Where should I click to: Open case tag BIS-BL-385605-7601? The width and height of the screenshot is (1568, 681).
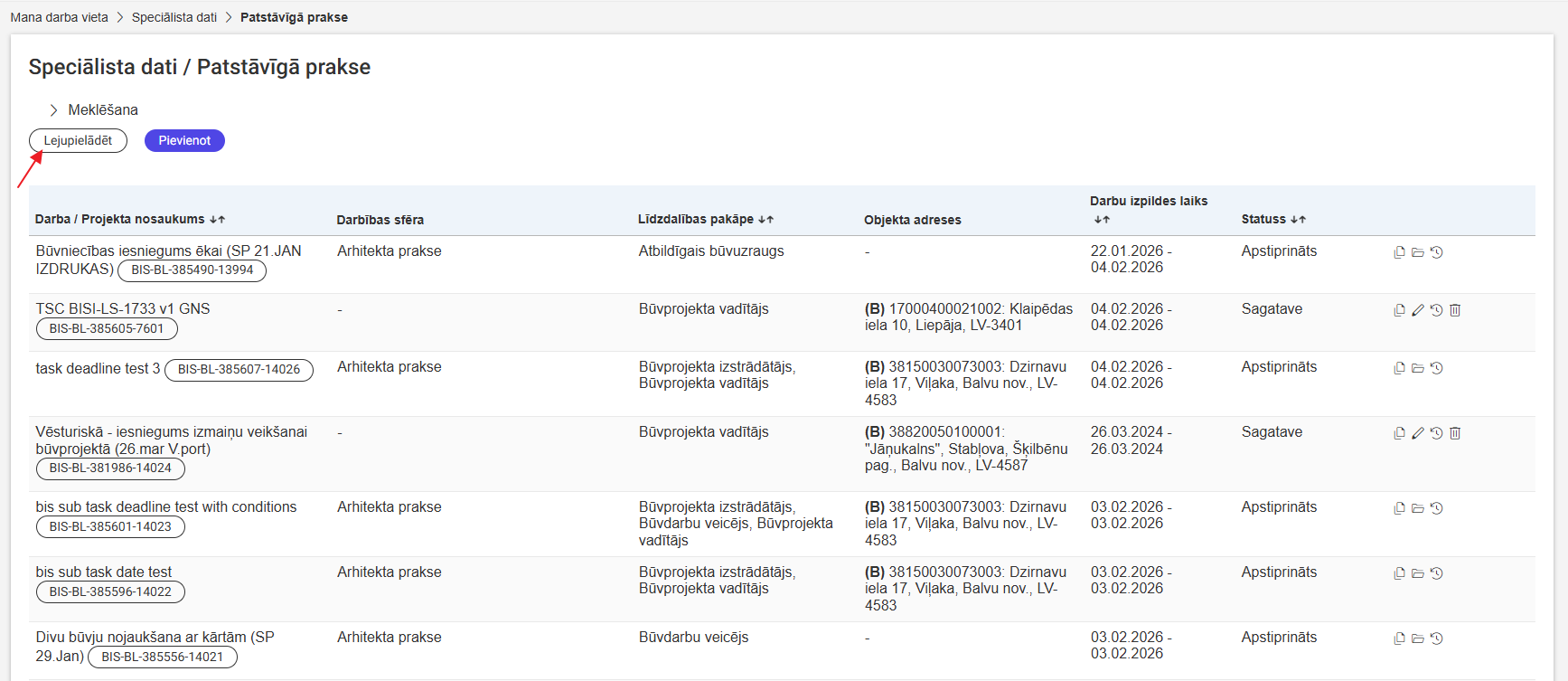point(107,329)
